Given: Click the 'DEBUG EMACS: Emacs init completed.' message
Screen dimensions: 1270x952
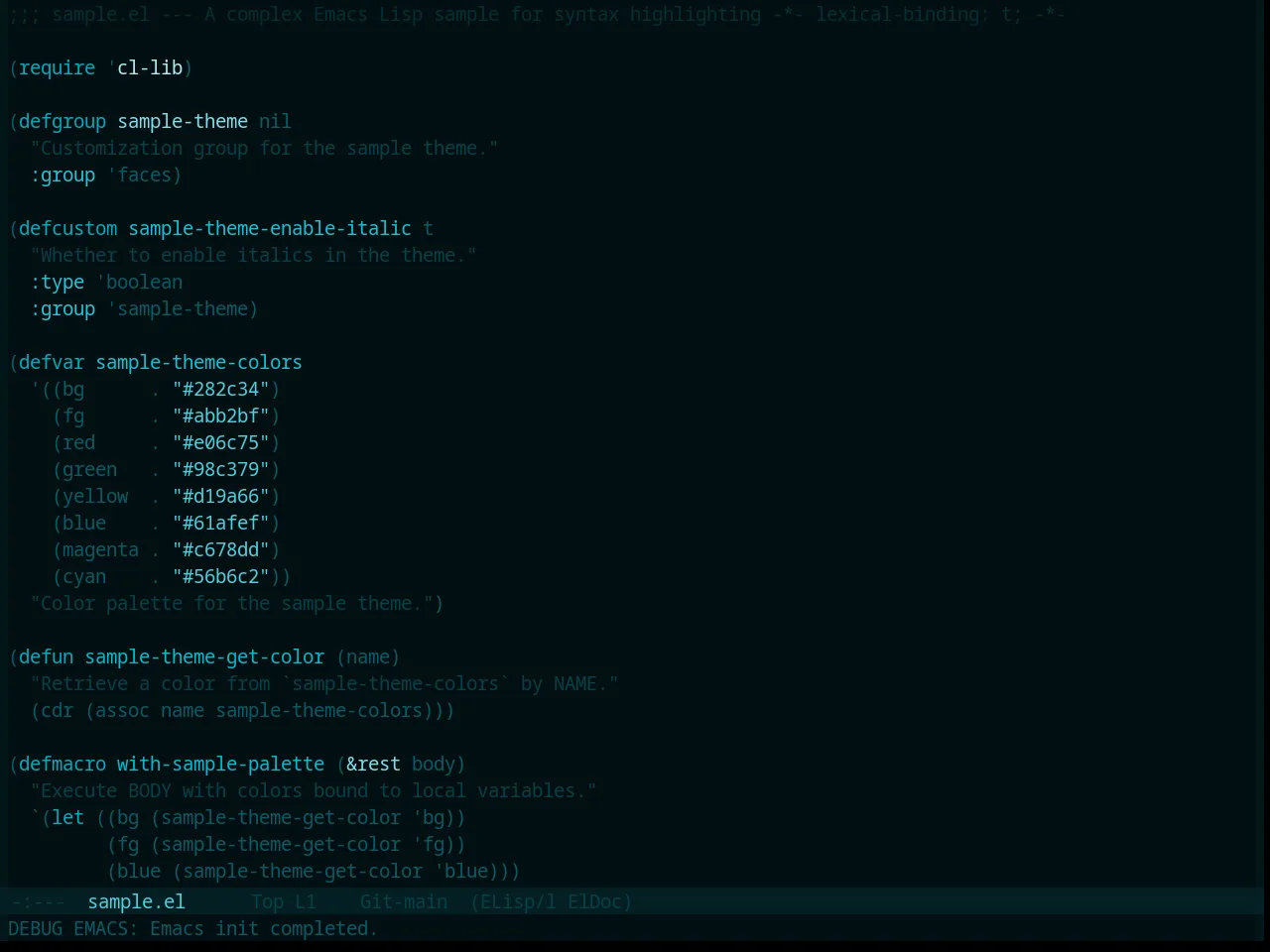Looking at the screenshot, I should [192, 928].
